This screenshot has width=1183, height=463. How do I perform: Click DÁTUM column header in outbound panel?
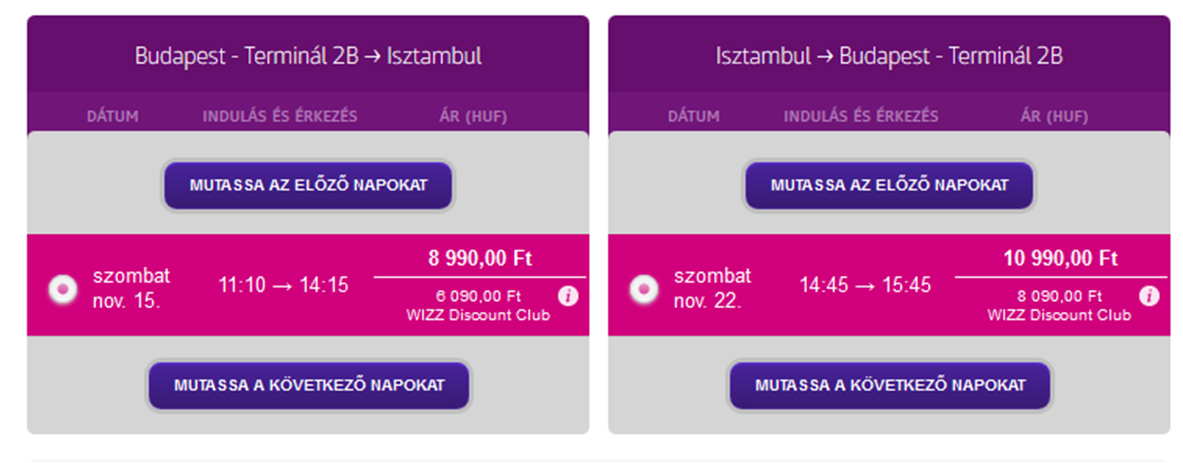point(112,117)
